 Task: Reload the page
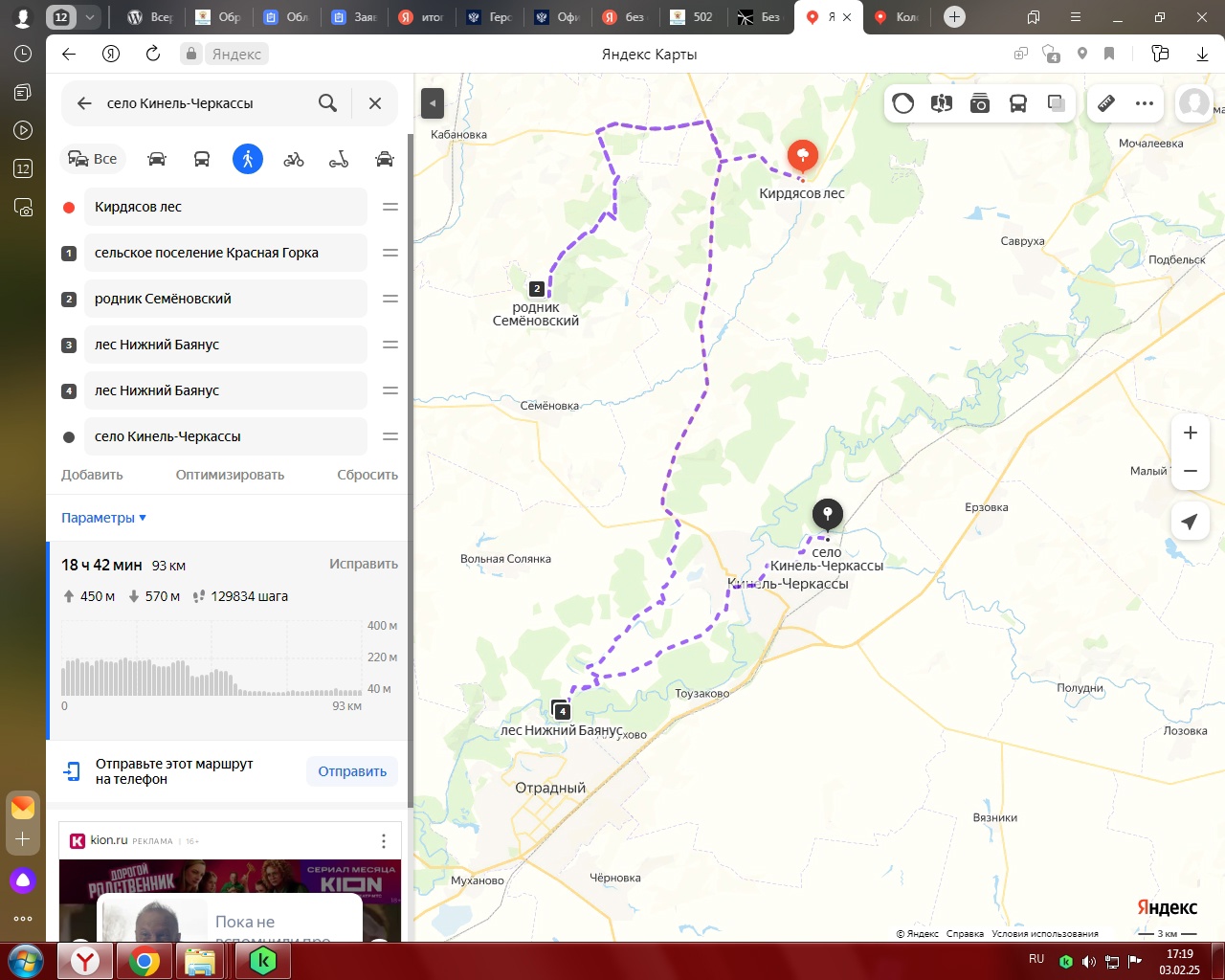point(153,54)
